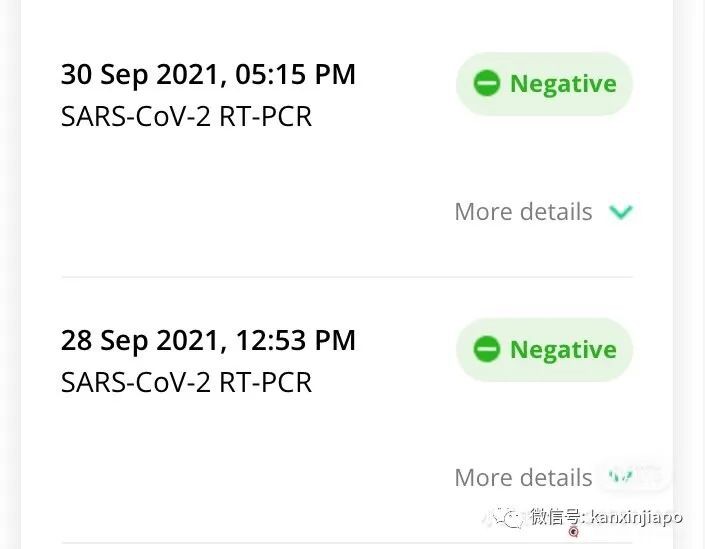Click the divider line between the two results
Screen dimensions: 705x549
point(346,277)
